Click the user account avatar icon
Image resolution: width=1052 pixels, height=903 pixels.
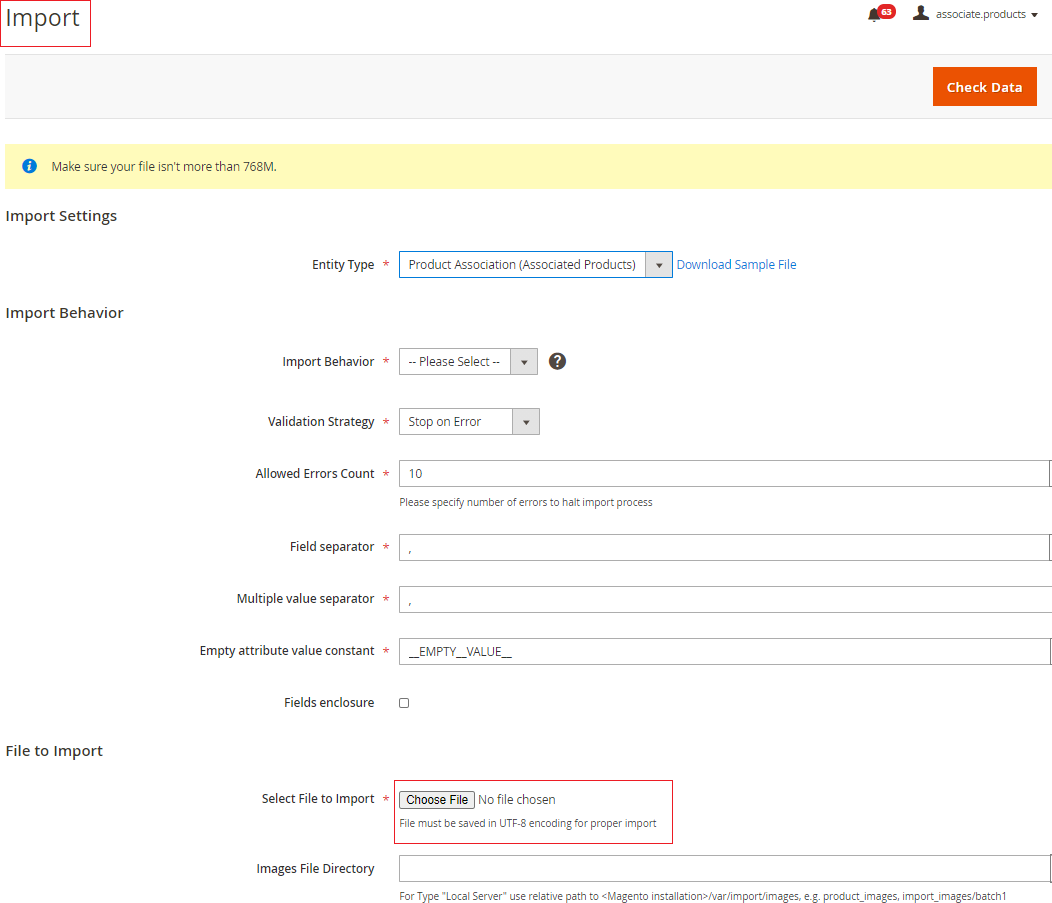(921, 14)
